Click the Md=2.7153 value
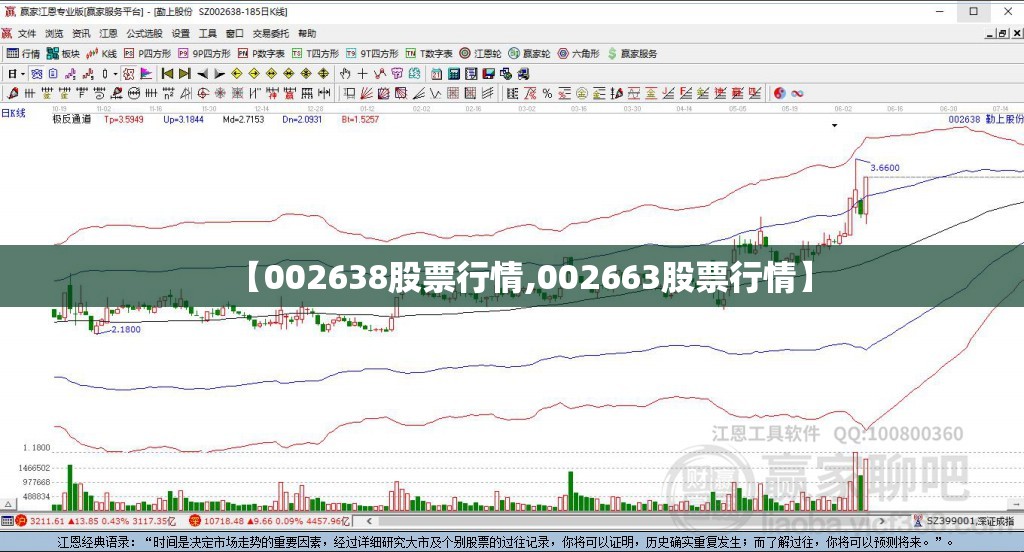 pyautogui.click(x=244, y=120)
